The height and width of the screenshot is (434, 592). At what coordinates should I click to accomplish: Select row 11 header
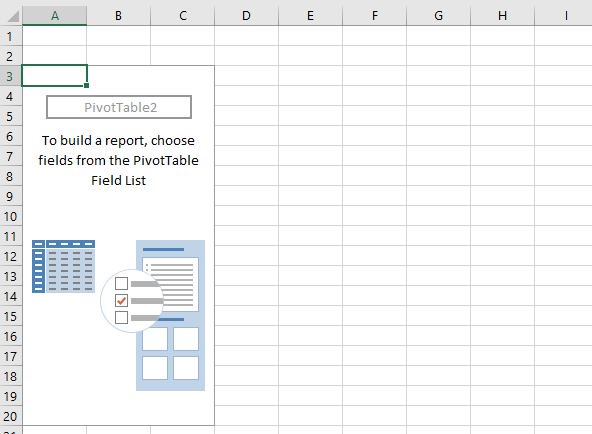[11, 236]
